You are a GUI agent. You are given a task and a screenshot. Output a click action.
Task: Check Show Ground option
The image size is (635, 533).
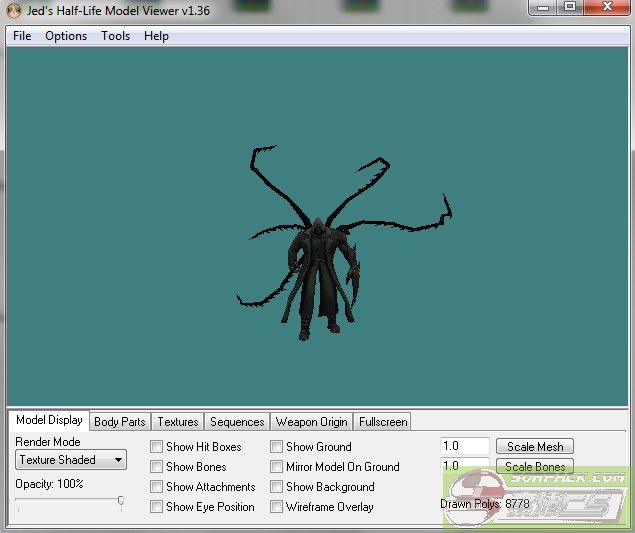[x=277, y=447]
